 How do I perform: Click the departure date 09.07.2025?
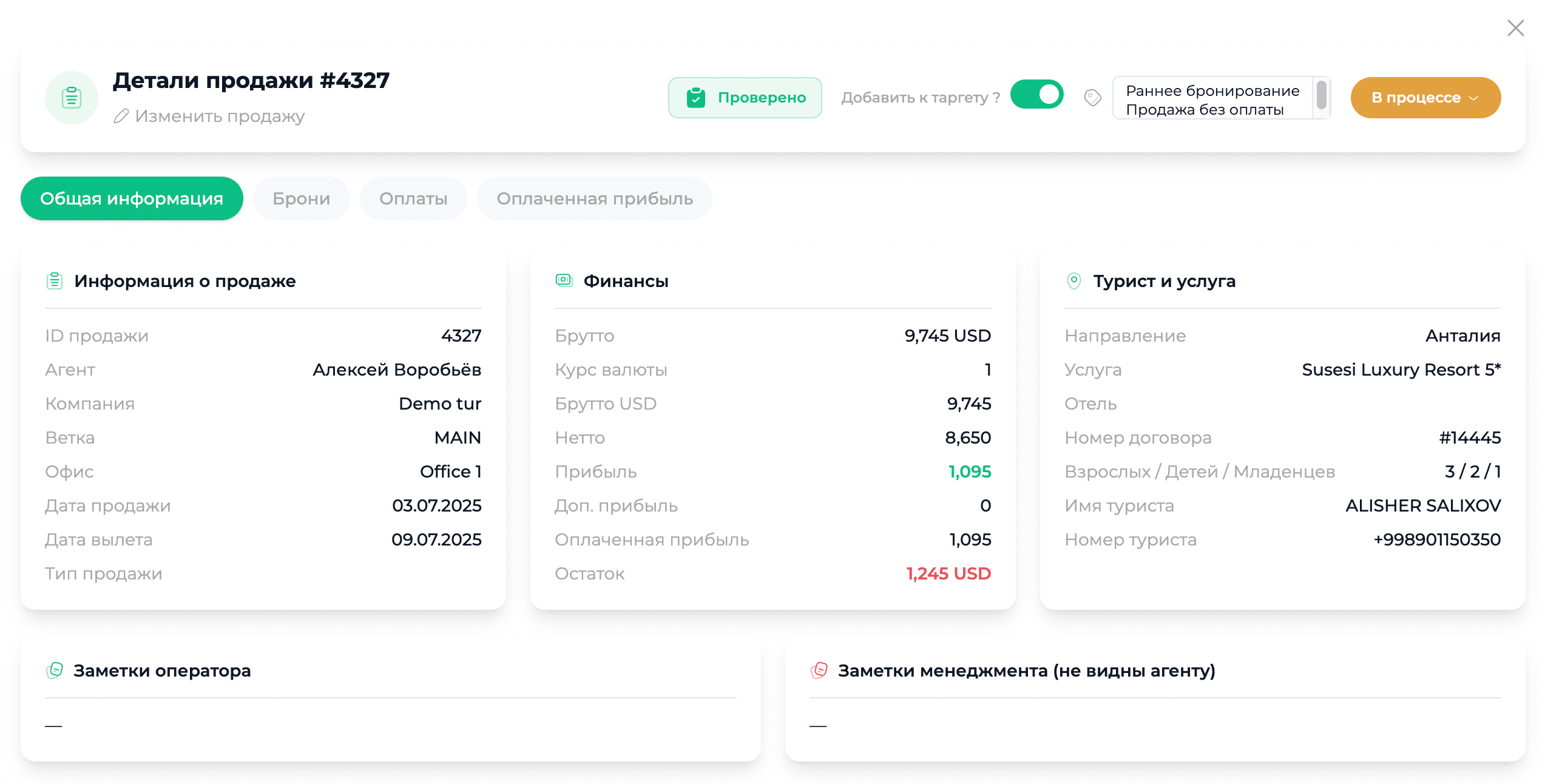436,539
